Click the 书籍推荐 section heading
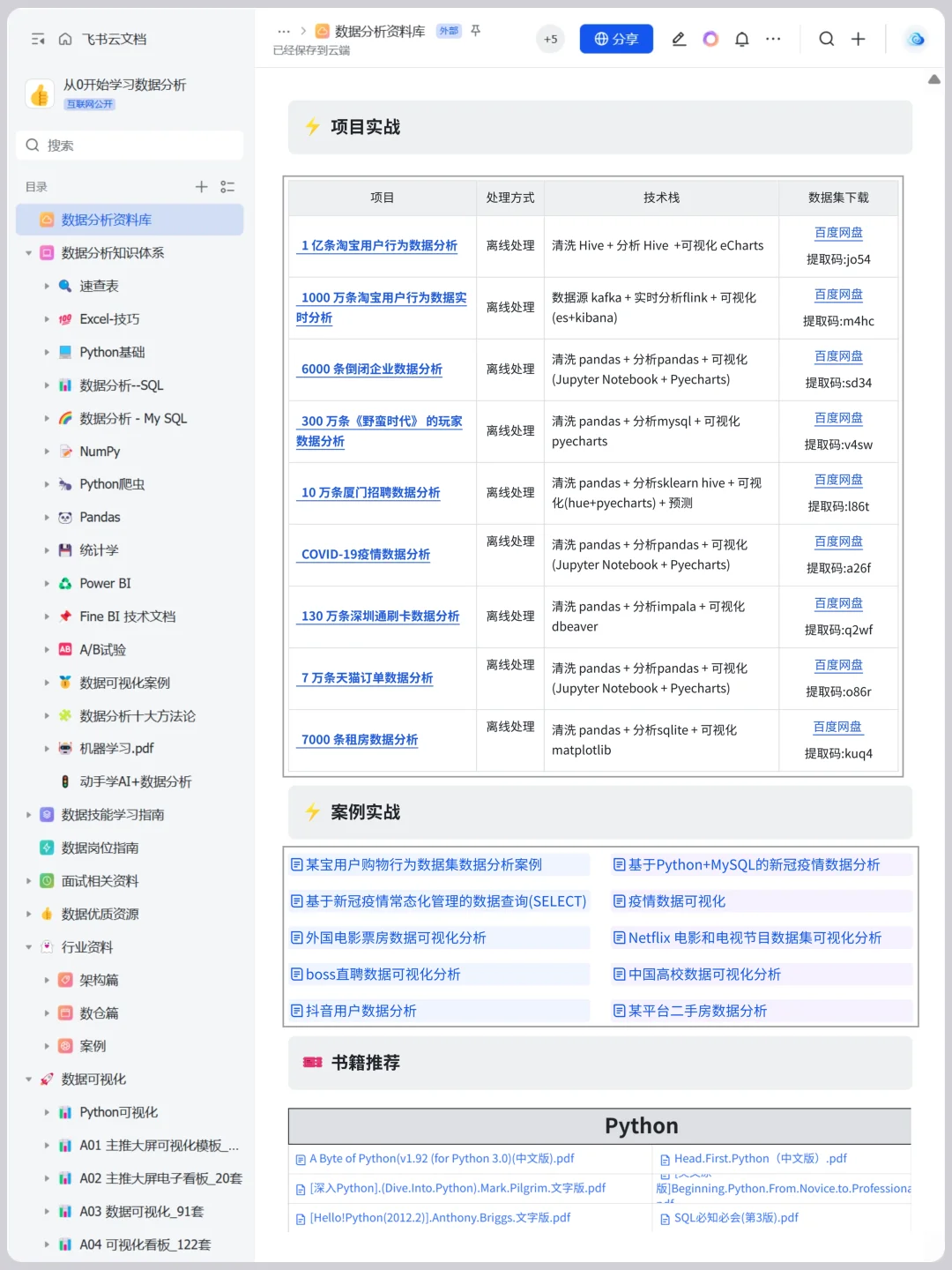This screenshot has height=1270, width=952. pos(365,1063)
